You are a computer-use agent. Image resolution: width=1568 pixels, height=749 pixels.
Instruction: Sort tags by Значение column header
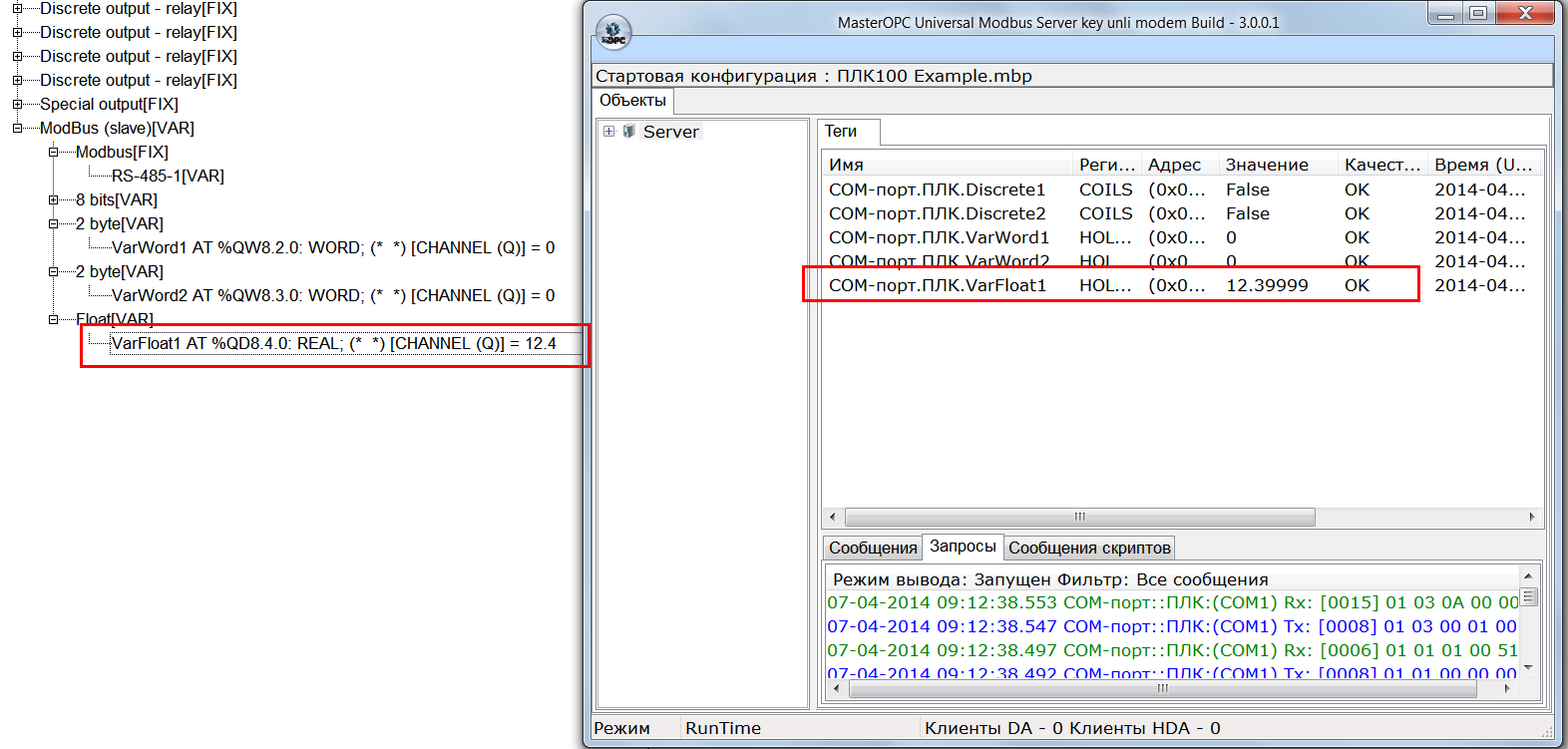pos(1266,165)
